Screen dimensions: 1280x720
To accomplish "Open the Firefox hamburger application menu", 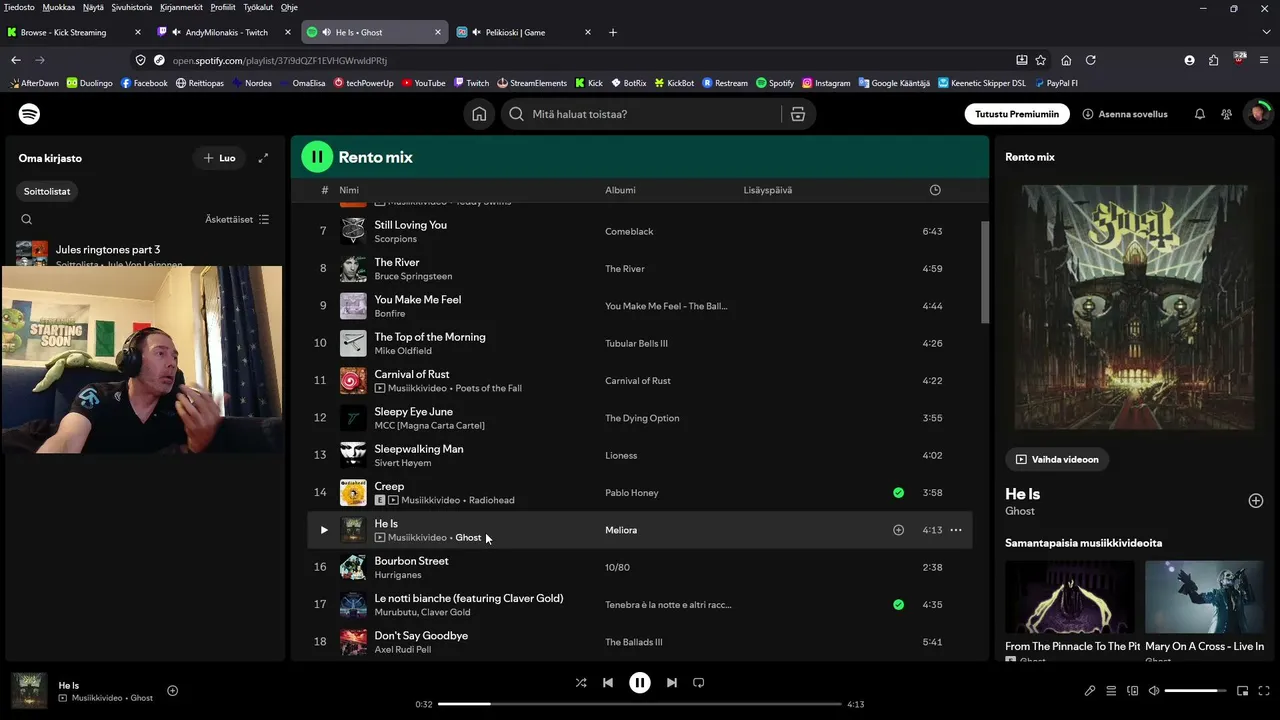I will click(1264, 60).
